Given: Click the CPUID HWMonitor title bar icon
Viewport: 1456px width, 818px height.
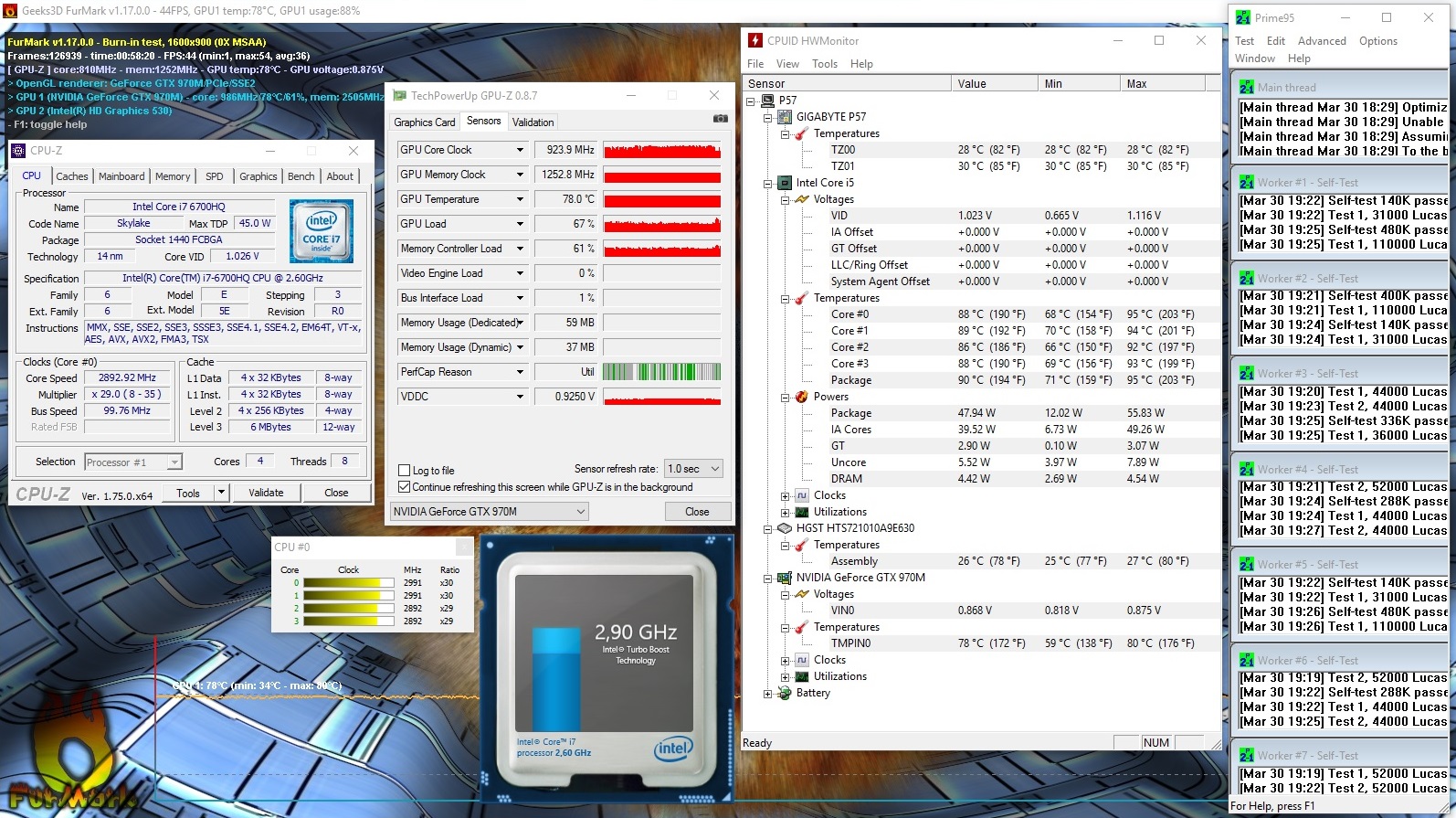Looking at the screenshot, I should pyautogui.click(x=755, y=40).
